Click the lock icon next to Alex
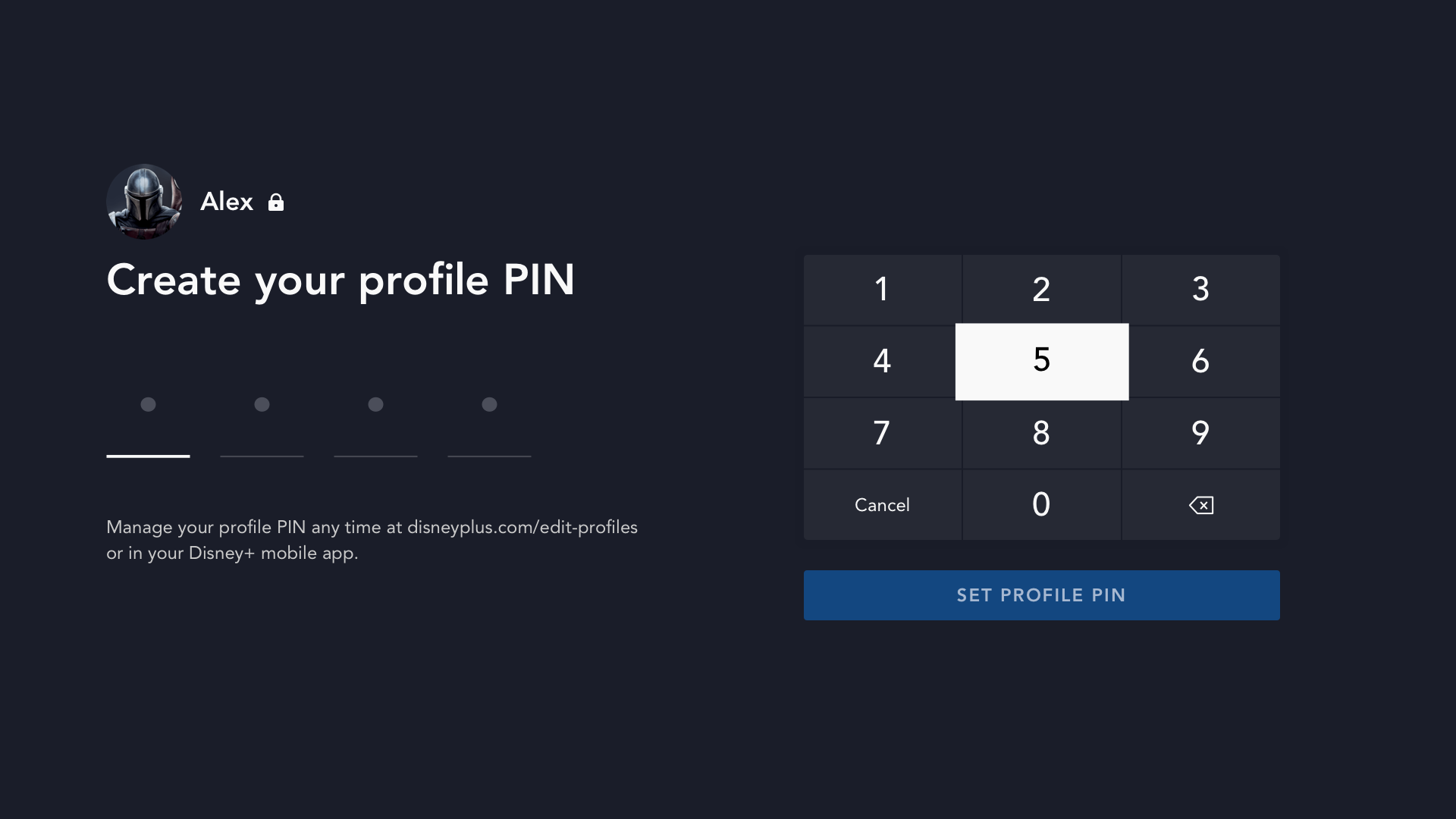This screenshot has width=1456, height=819. (276, 202)
